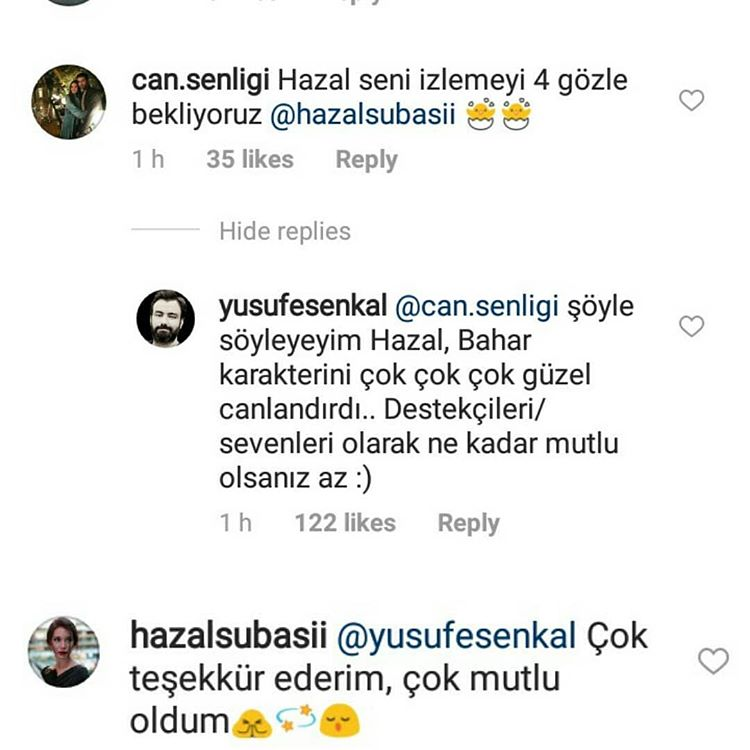Viewport: 750px width, 750px height.
Task: Open can.senligi username link
Action: (200, 80)
